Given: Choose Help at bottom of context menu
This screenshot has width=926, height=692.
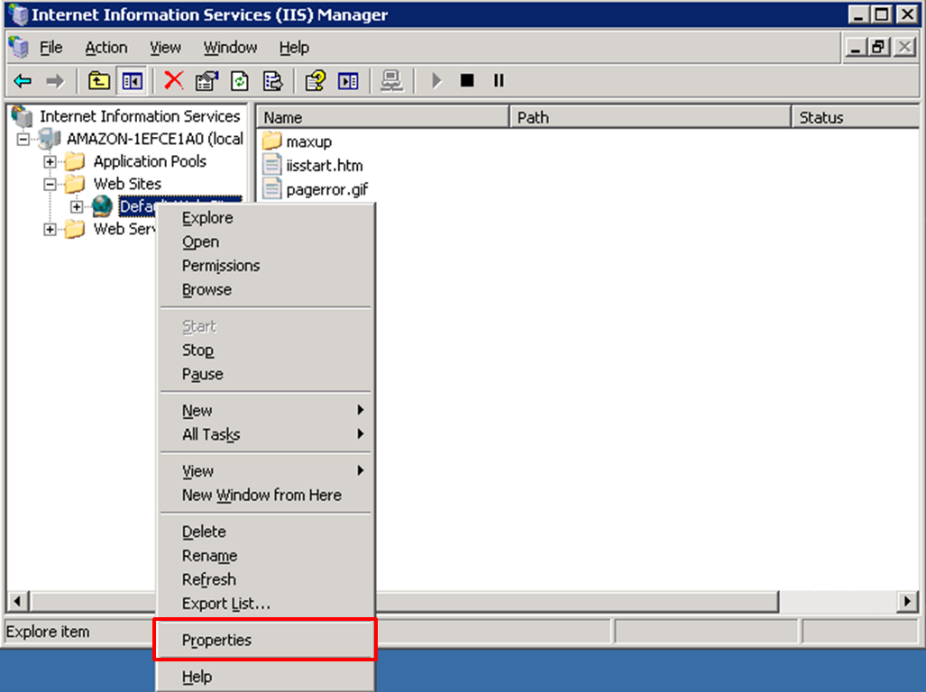Looking at the screenshot, I should 266,677.
